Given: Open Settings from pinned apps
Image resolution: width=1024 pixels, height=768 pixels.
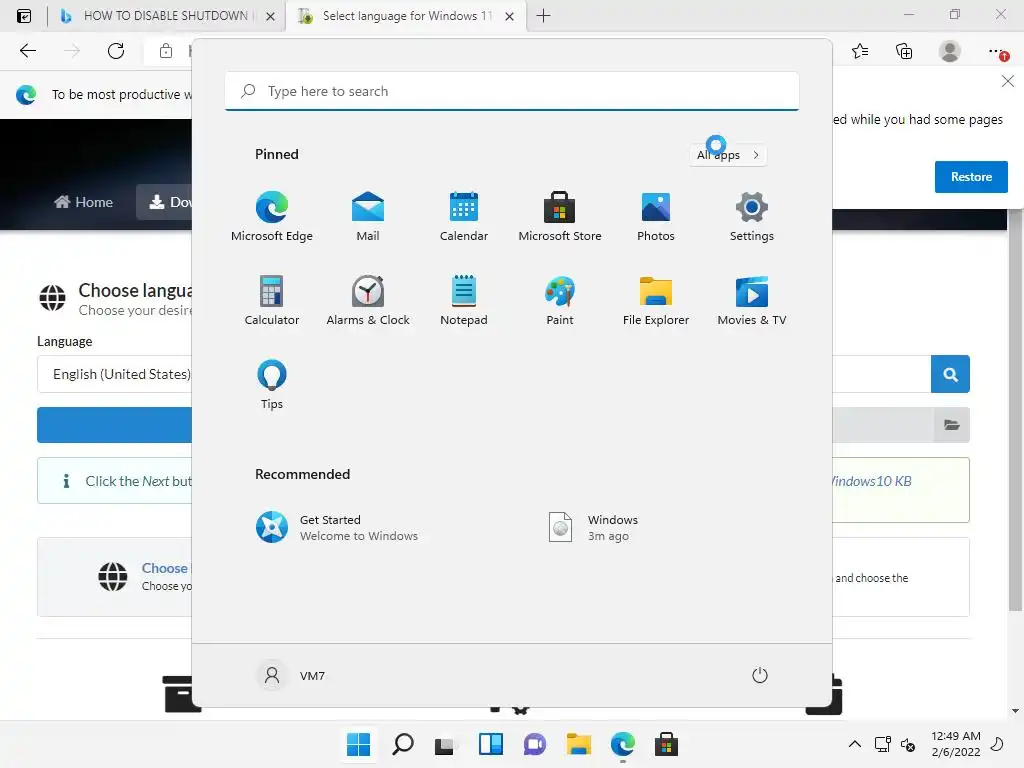Looking at the screenshot, I should pyautogui.click(x=752, y=216).
